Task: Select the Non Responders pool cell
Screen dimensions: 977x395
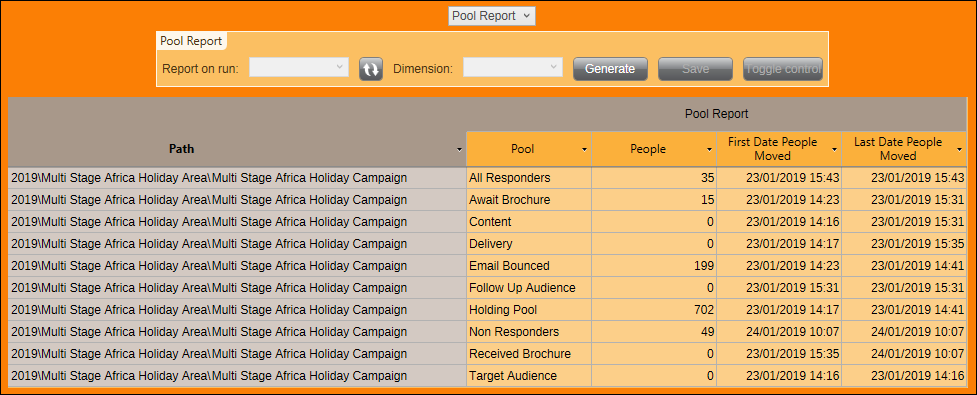Action: [528, 331]
